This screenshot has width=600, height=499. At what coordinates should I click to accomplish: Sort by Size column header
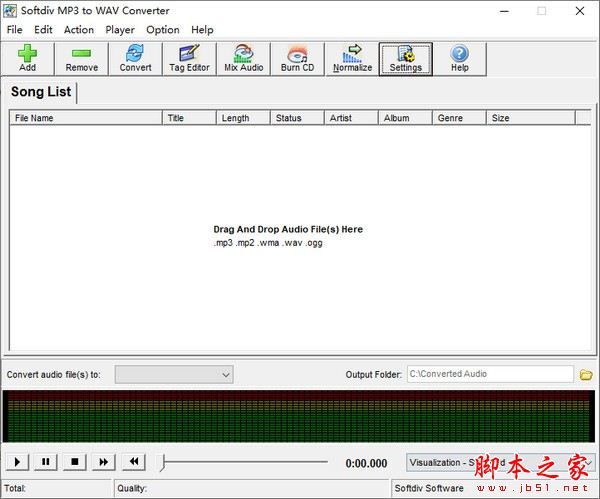pyautogui.click(x=531, y=118)
